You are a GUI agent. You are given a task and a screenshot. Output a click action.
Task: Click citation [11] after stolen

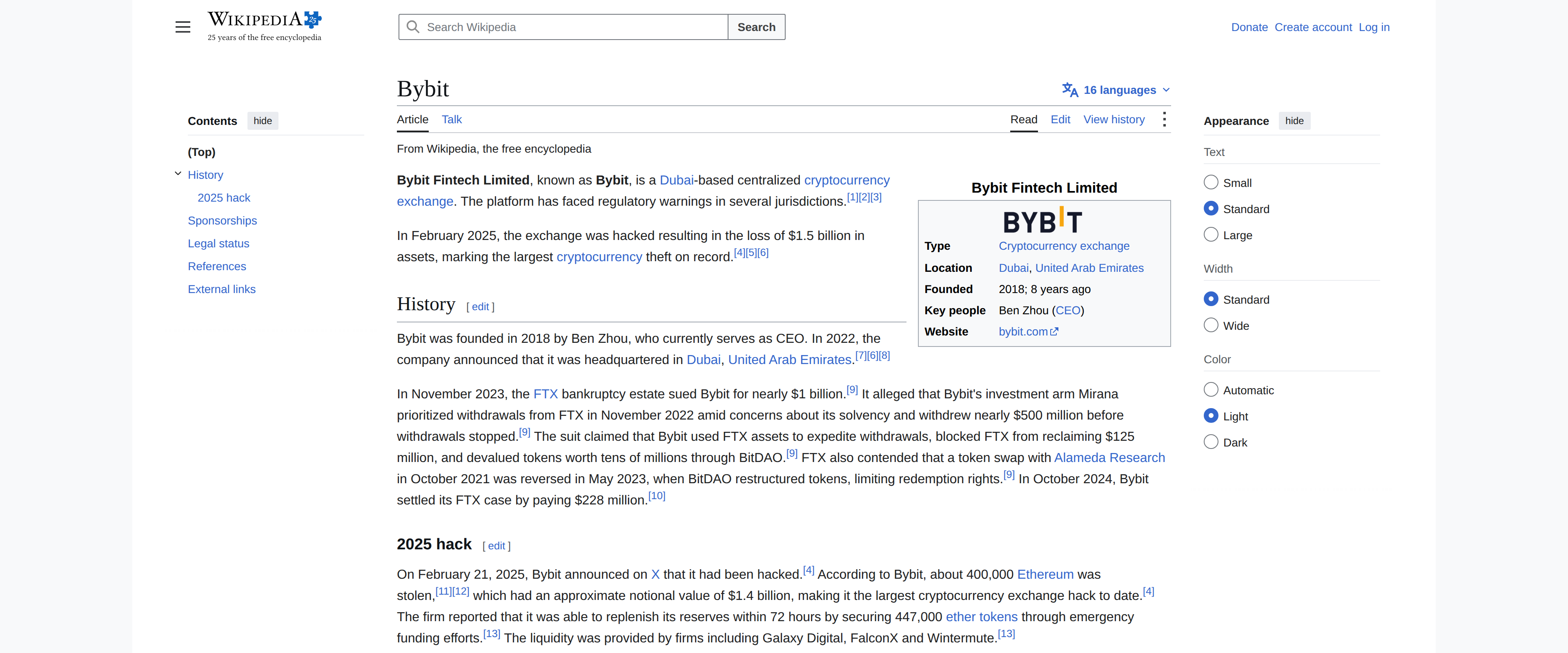pos(444,591)
